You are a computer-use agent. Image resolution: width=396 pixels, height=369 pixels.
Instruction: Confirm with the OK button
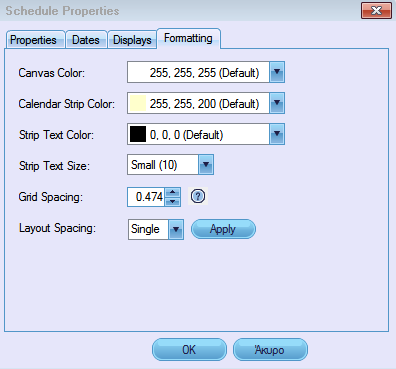click(x=189, y=350)
